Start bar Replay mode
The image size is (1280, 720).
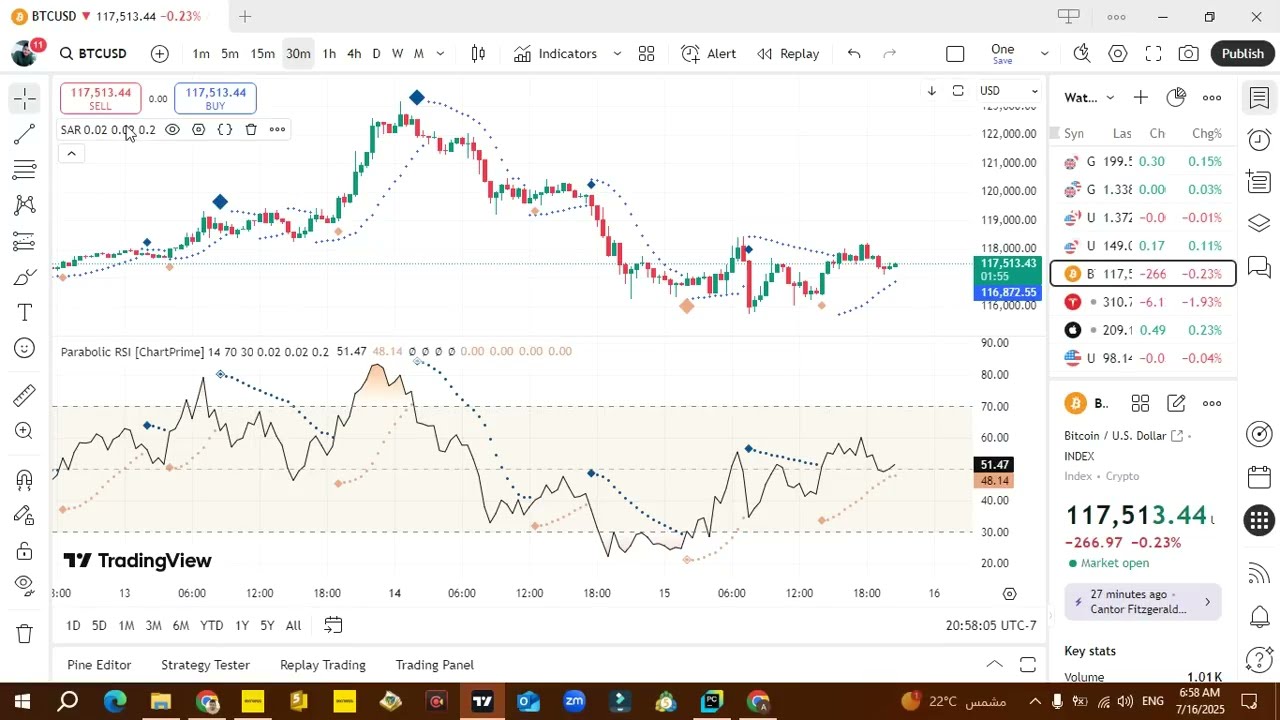tap(788, 53)
